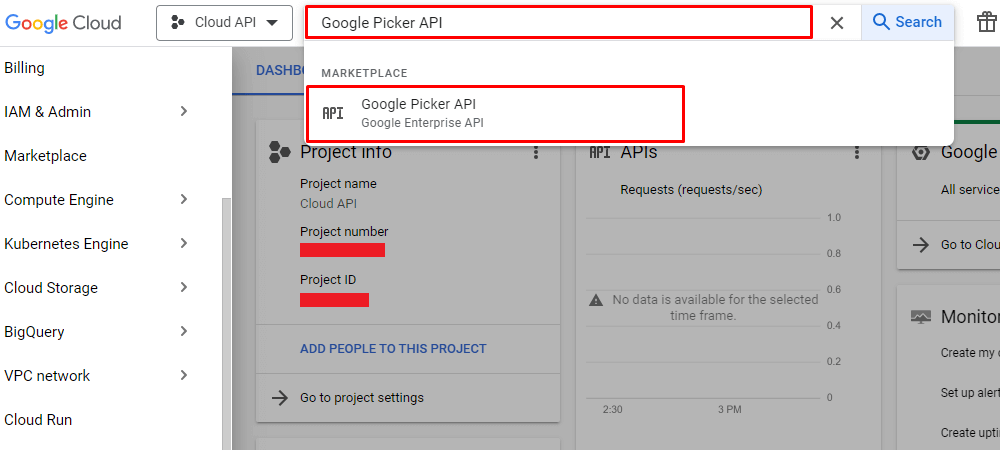Clear the search text with the X icon
Viewport: 1000px width, 450px height.
[837, 23]
